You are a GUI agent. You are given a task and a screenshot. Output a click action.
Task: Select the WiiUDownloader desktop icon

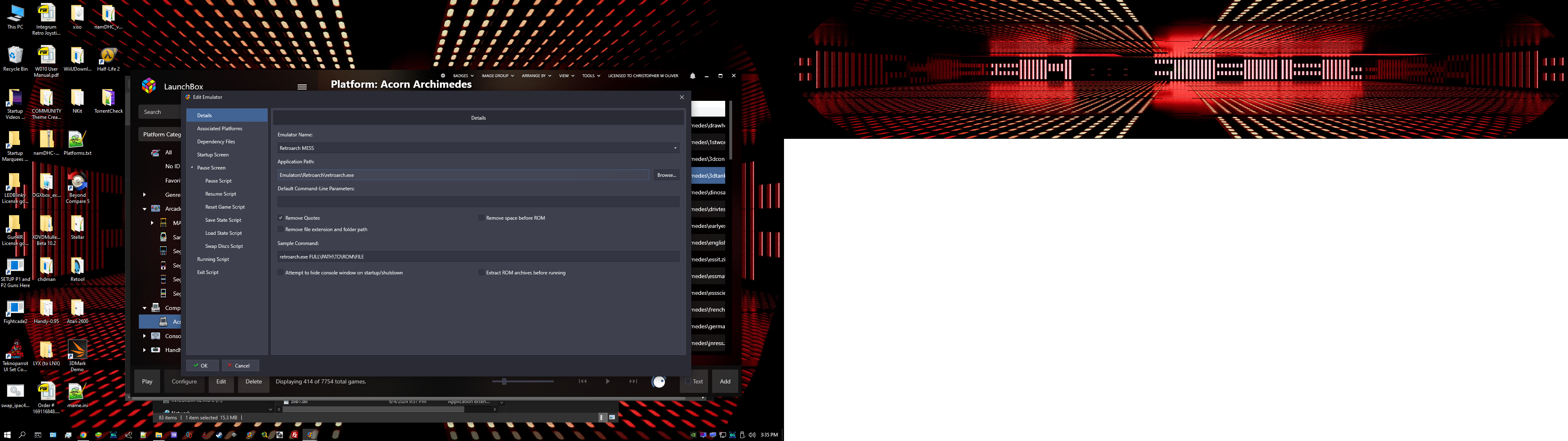(x=77, y=58)
